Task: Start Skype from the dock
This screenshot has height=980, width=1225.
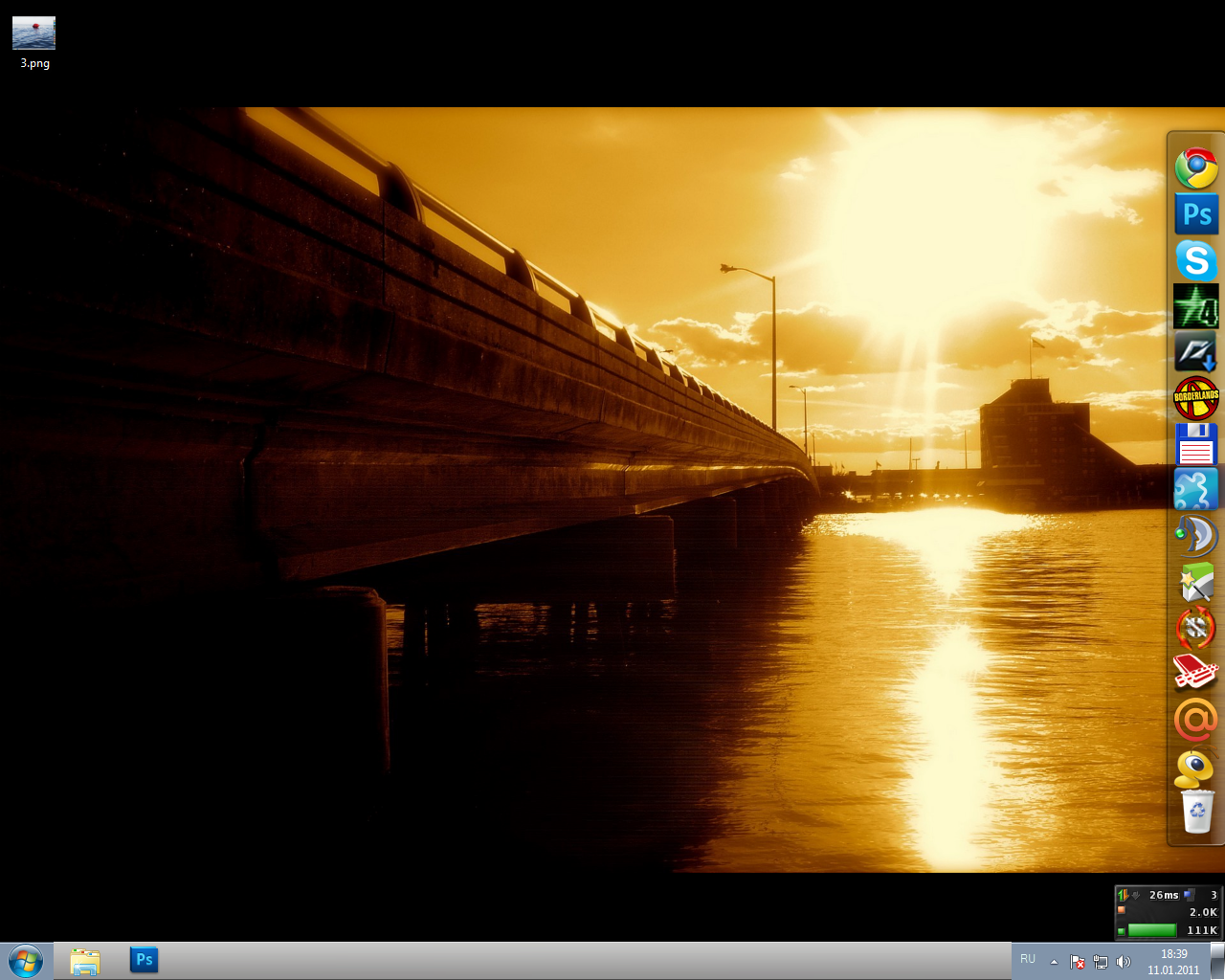Action: [x=1195, y=260]
